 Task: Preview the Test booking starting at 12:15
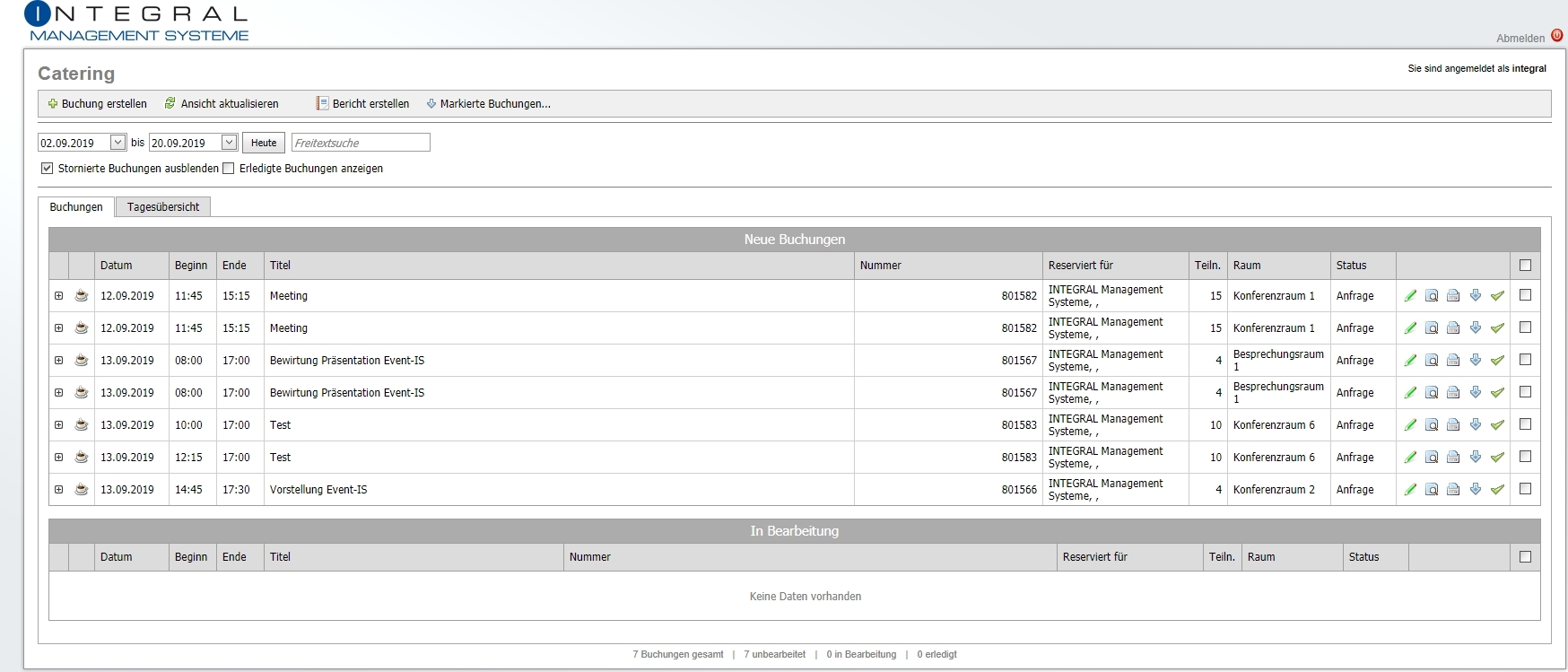click(x=1432, y=458)
